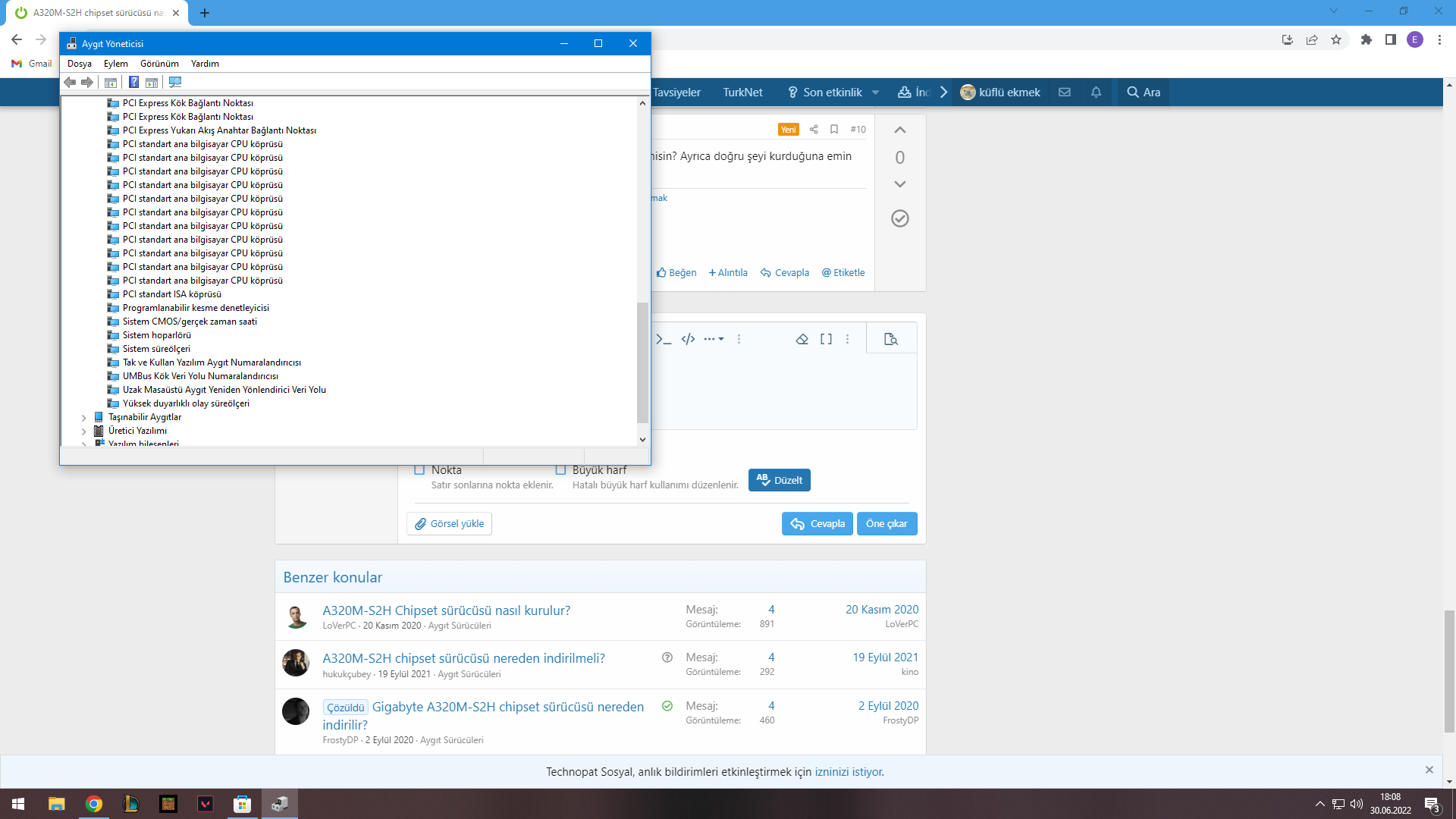Click the blue Help toolbar icon
This screenshot has height=819, width=1456.
coord(133,82)
